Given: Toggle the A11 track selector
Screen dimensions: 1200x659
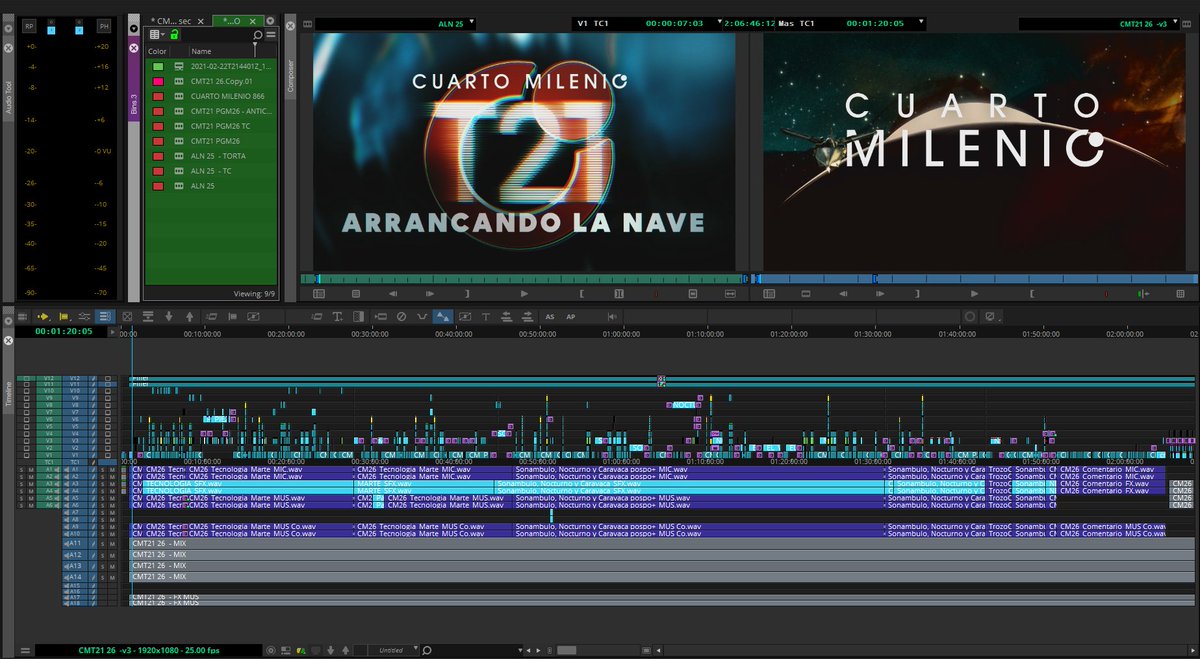Looking at the screenshot, I should (75, 543).
